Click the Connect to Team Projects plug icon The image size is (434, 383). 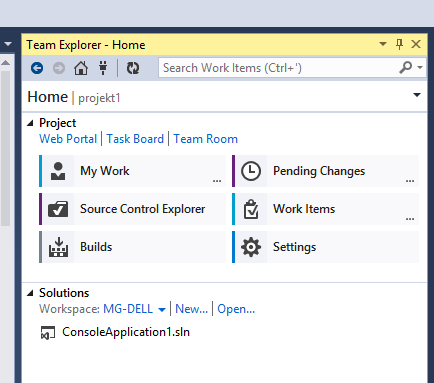click(x=103, y=68)
